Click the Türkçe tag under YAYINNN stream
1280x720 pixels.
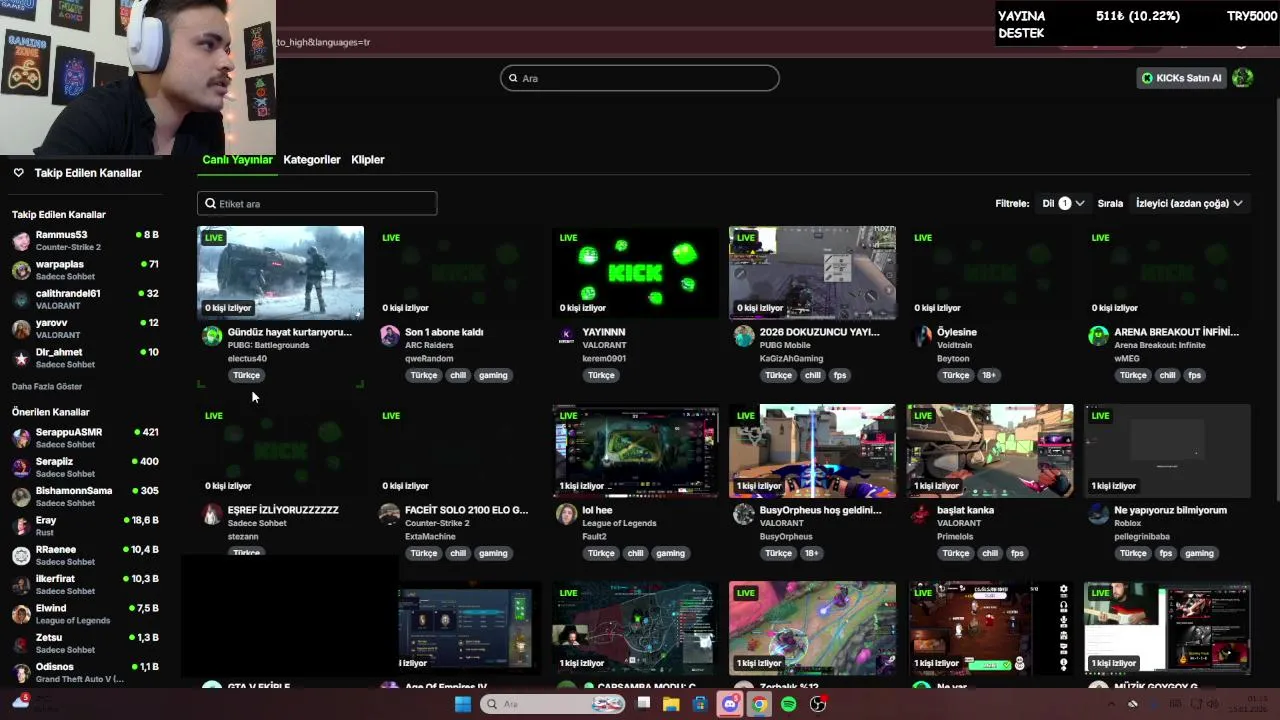[601, 375]
